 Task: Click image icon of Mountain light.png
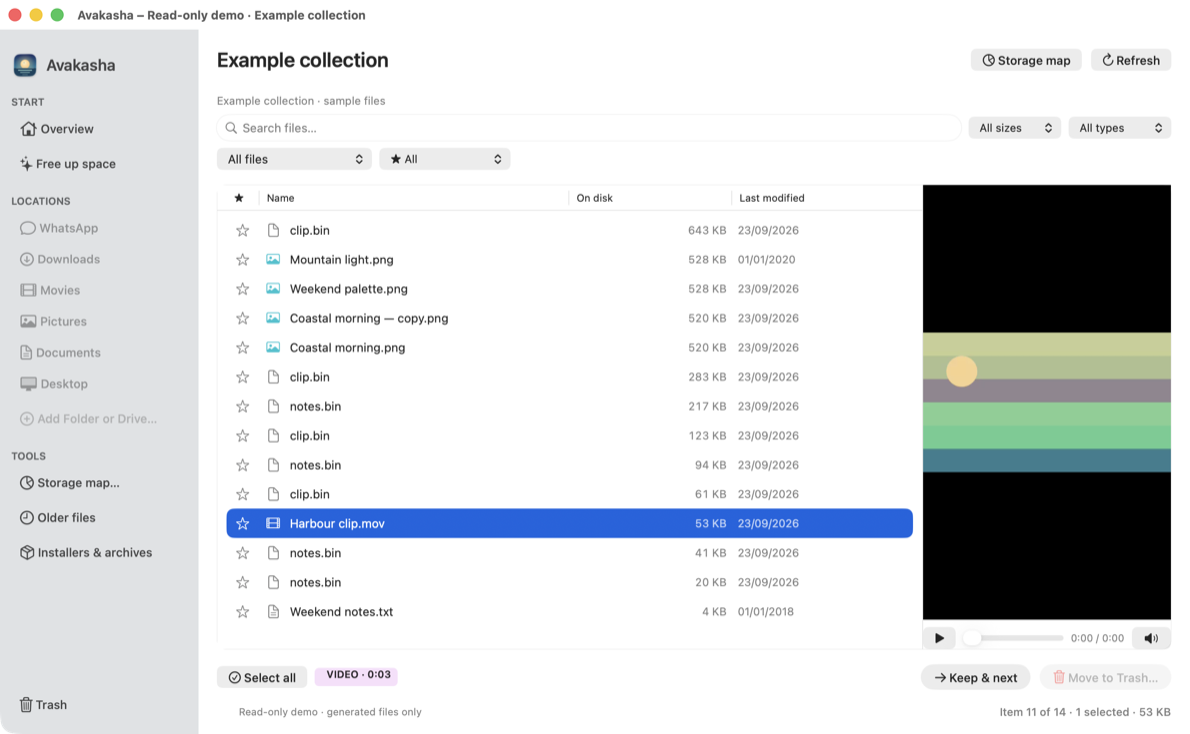coord(273,260)
